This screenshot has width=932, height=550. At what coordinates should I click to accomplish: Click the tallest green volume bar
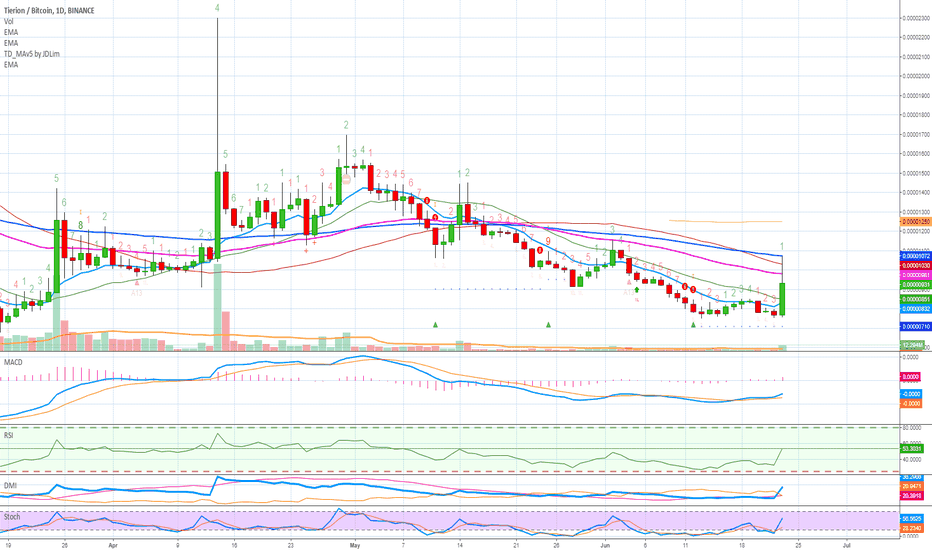click(x=218, y=307)
